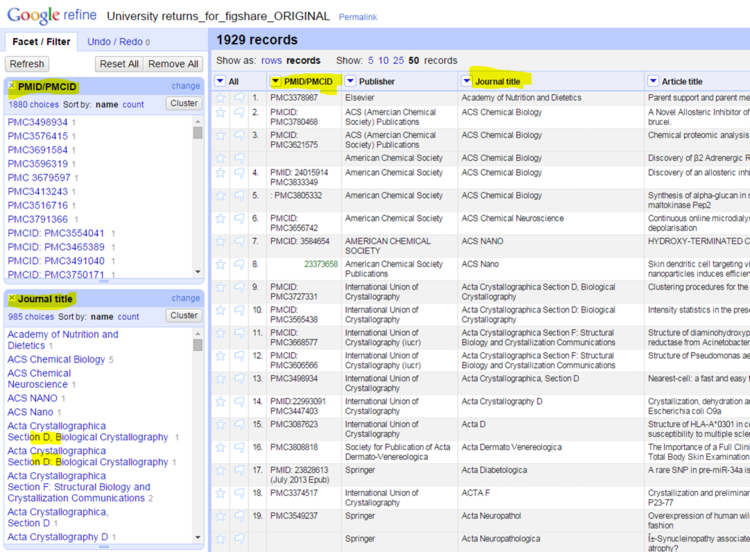Flag row 17 Acta Diabetologica record

click(x=239, y=471)
